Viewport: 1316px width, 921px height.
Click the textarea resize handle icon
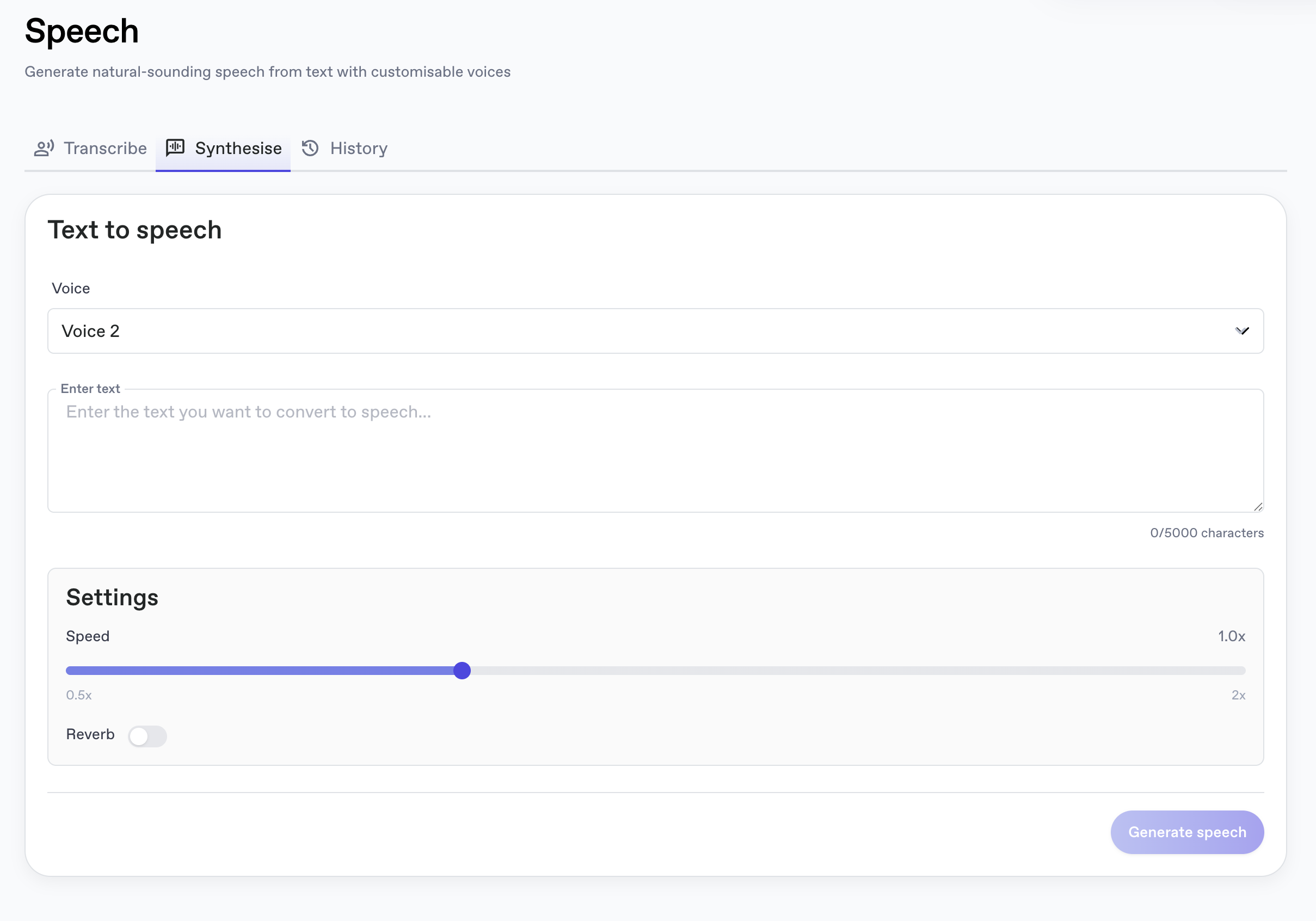[x=1258, y=507]
